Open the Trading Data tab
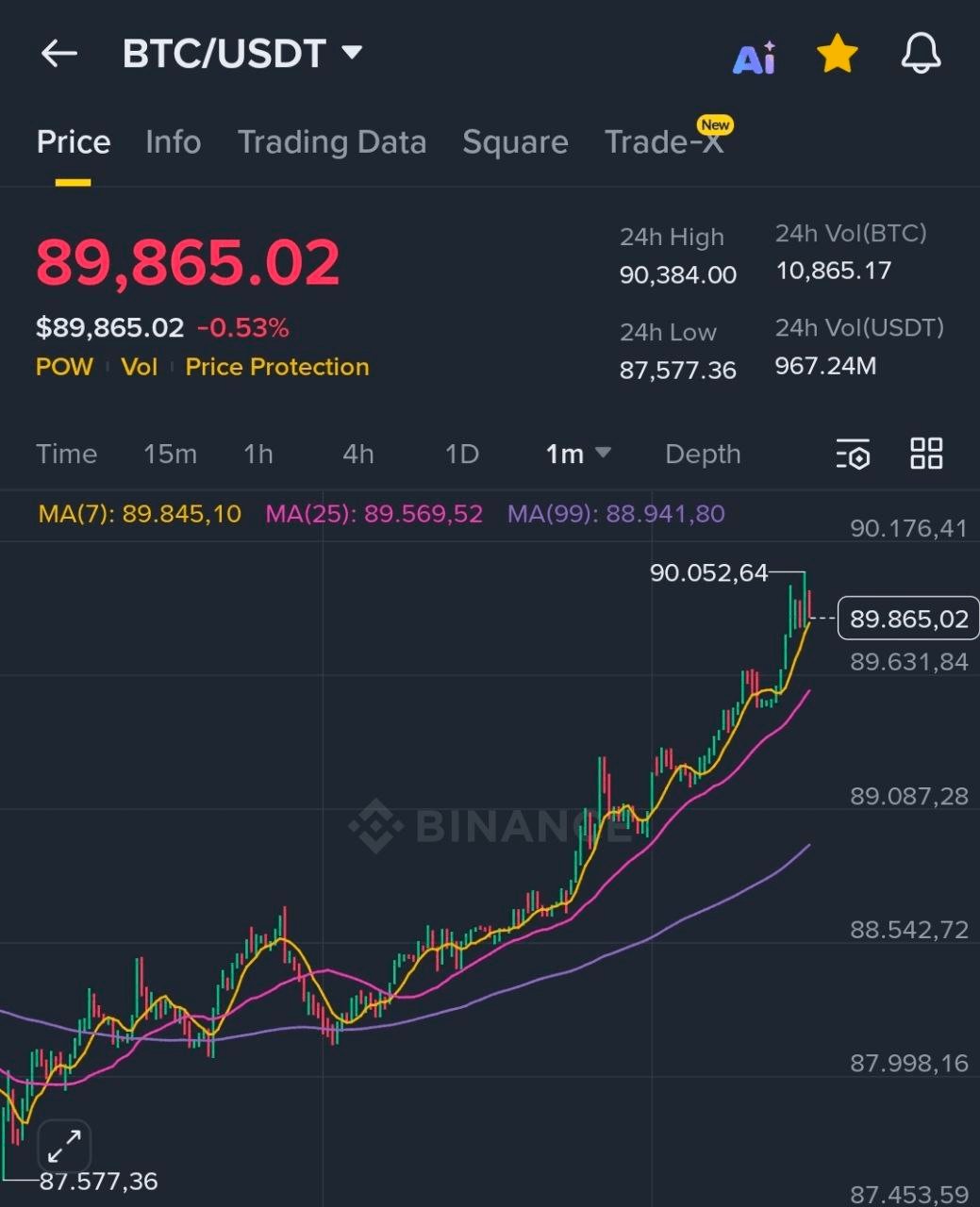 (x=331, y=142)
